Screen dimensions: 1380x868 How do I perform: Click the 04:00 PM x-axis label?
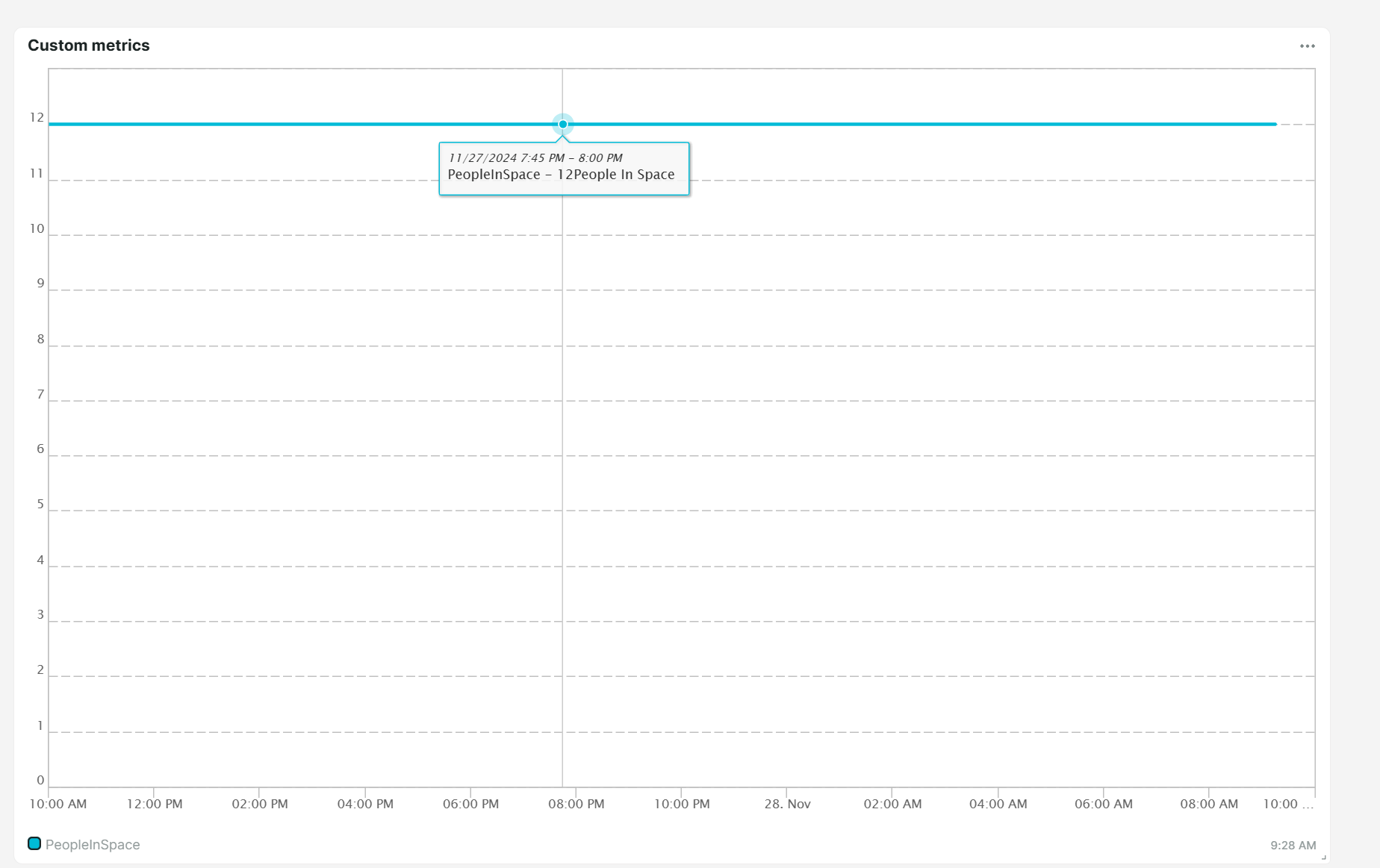(x=365, y=804)
